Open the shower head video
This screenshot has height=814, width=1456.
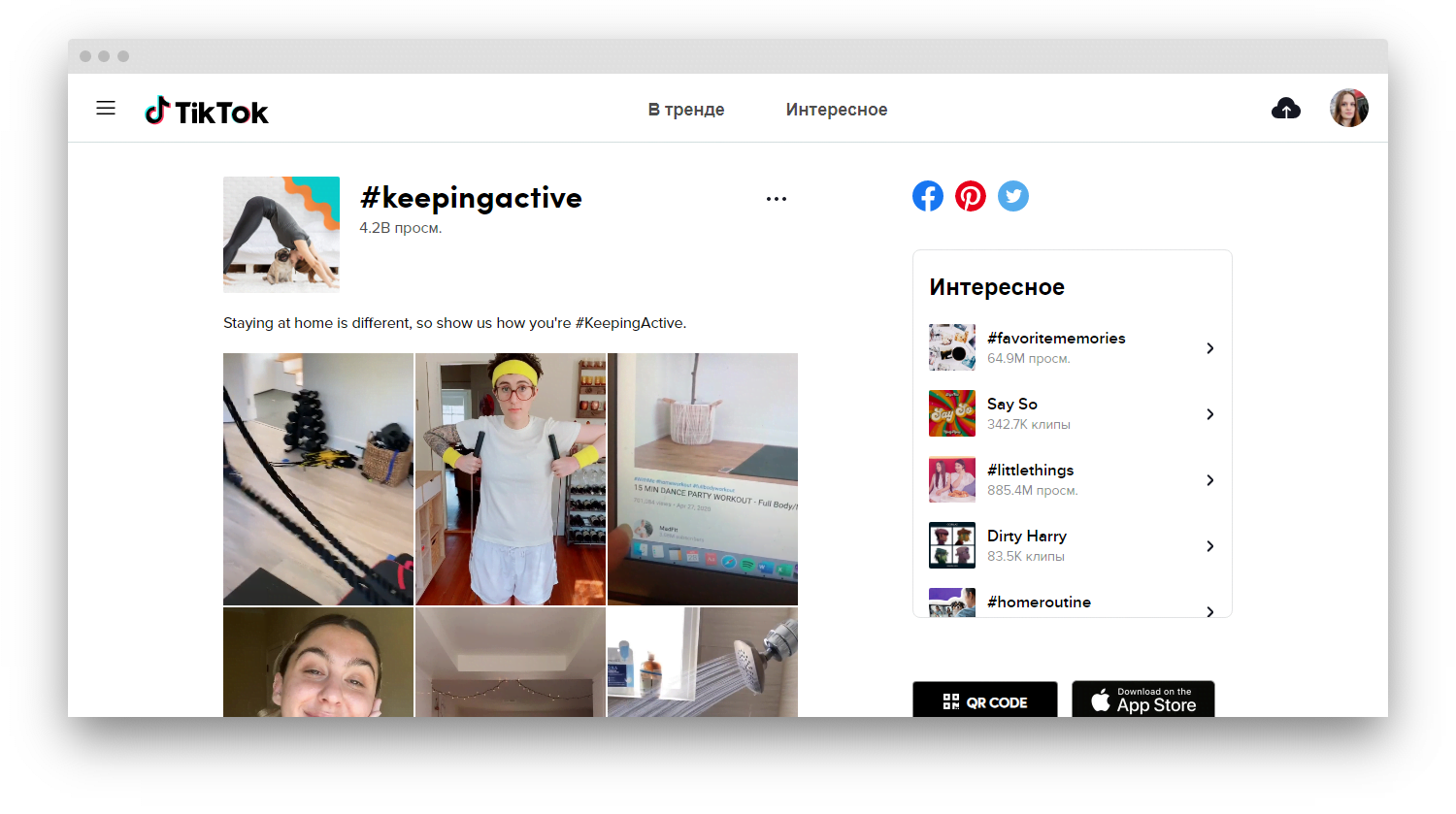click(703, 663)
